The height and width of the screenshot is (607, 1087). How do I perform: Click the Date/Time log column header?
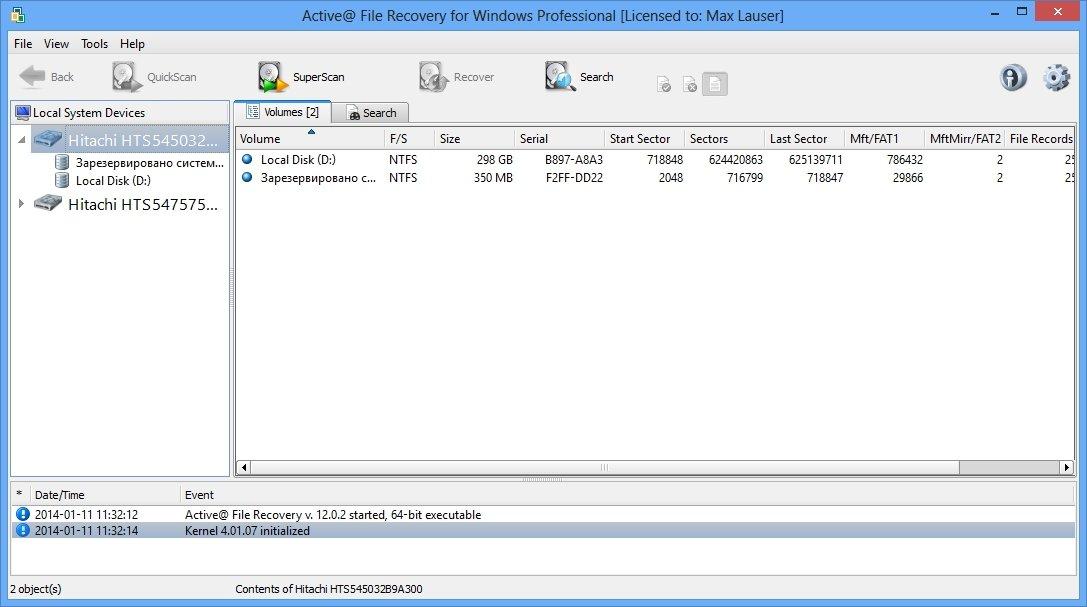tap(104, 495)
